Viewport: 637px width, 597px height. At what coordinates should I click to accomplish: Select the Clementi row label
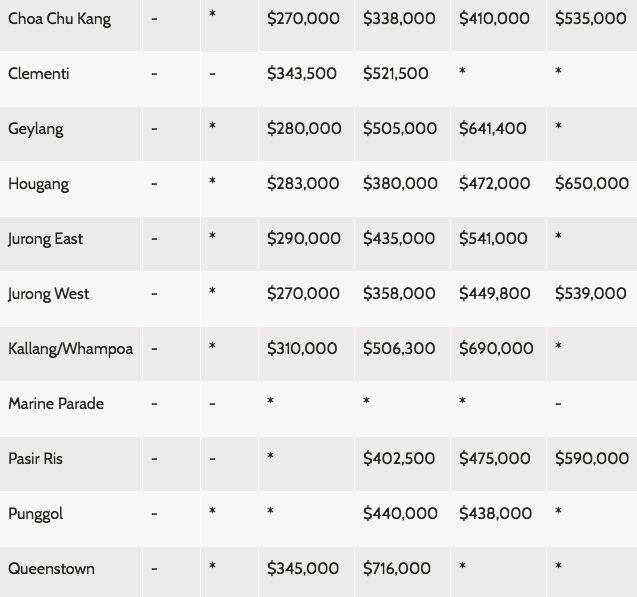point(38,74)
